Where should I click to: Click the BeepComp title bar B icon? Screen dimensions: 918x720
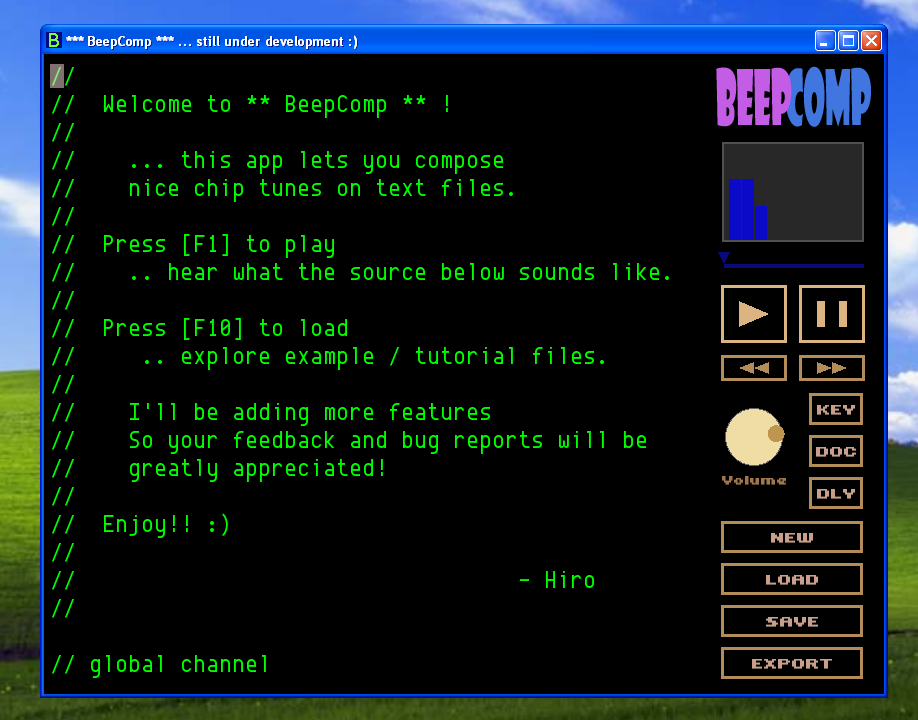(53, 40)
